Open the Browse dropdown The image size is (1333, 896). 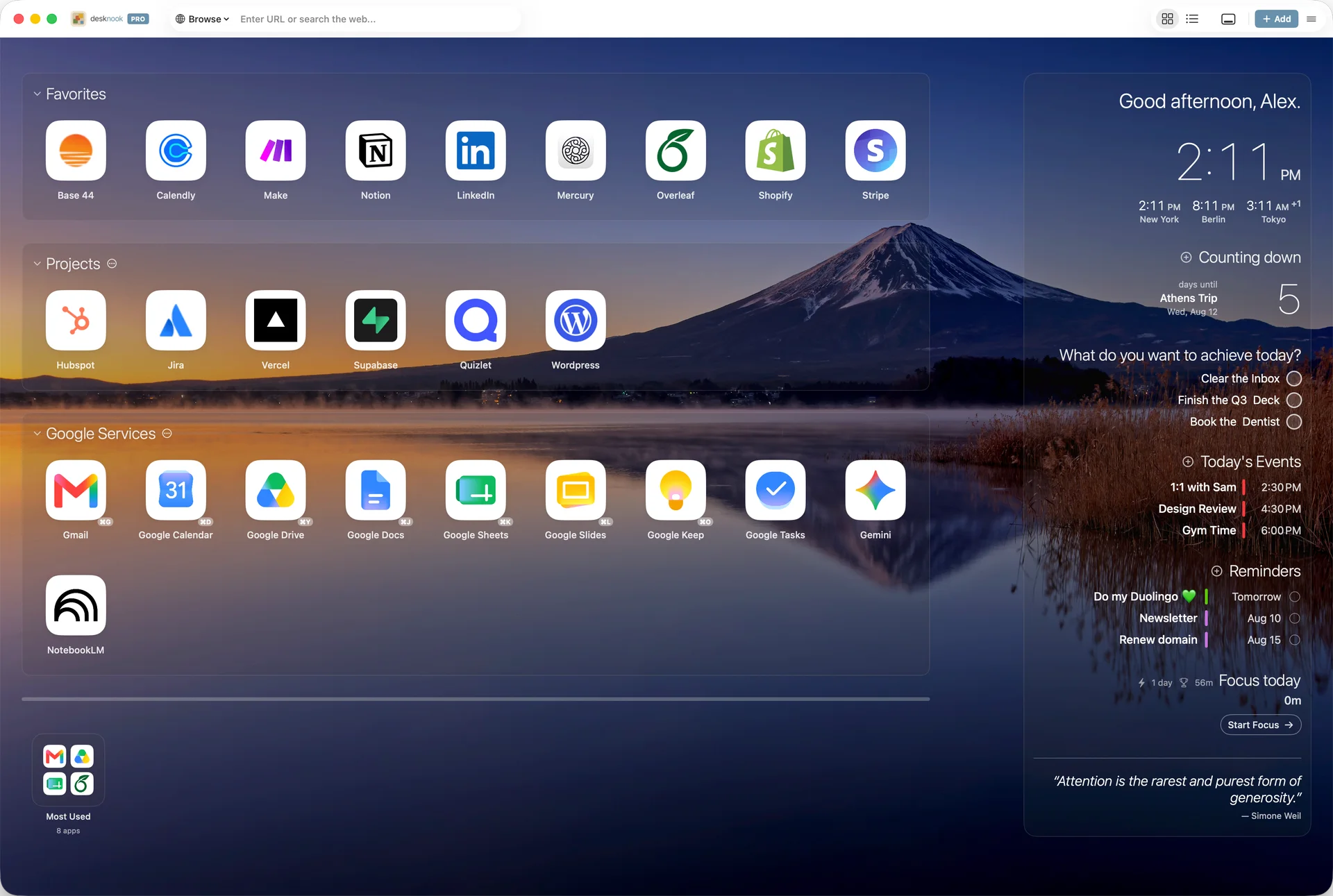pyautogui.click(x=203, y=19)
